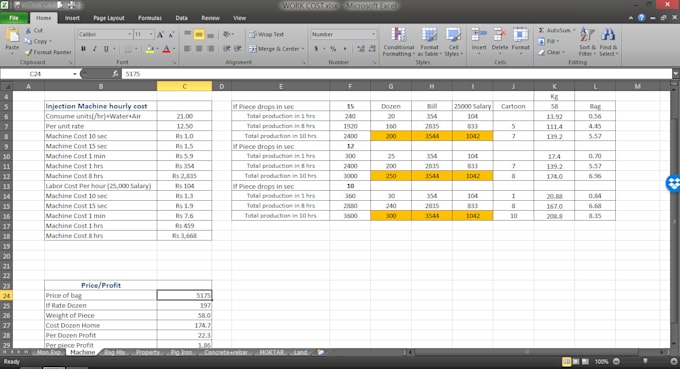This screenshot has height=369, width=680.
Task: Open the Borders dropdown
Action: (x=136, y=49)
